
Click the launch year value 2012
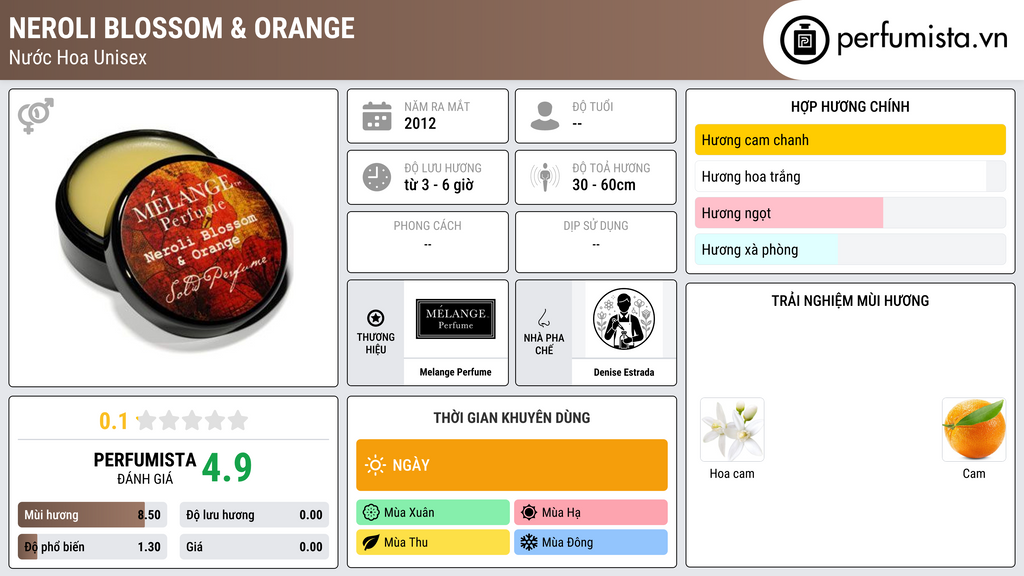point(420,123)
